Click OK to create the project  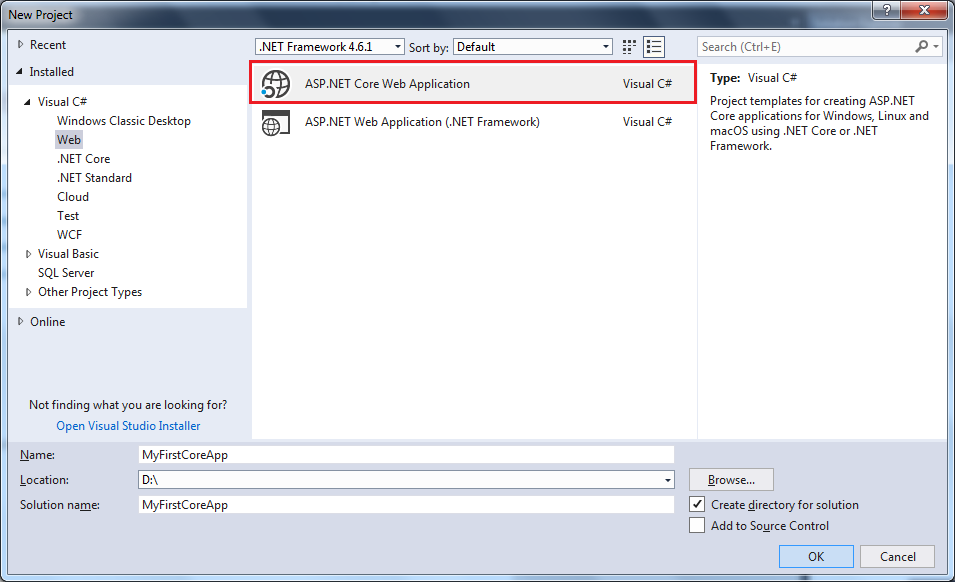[x=816, y=556]
